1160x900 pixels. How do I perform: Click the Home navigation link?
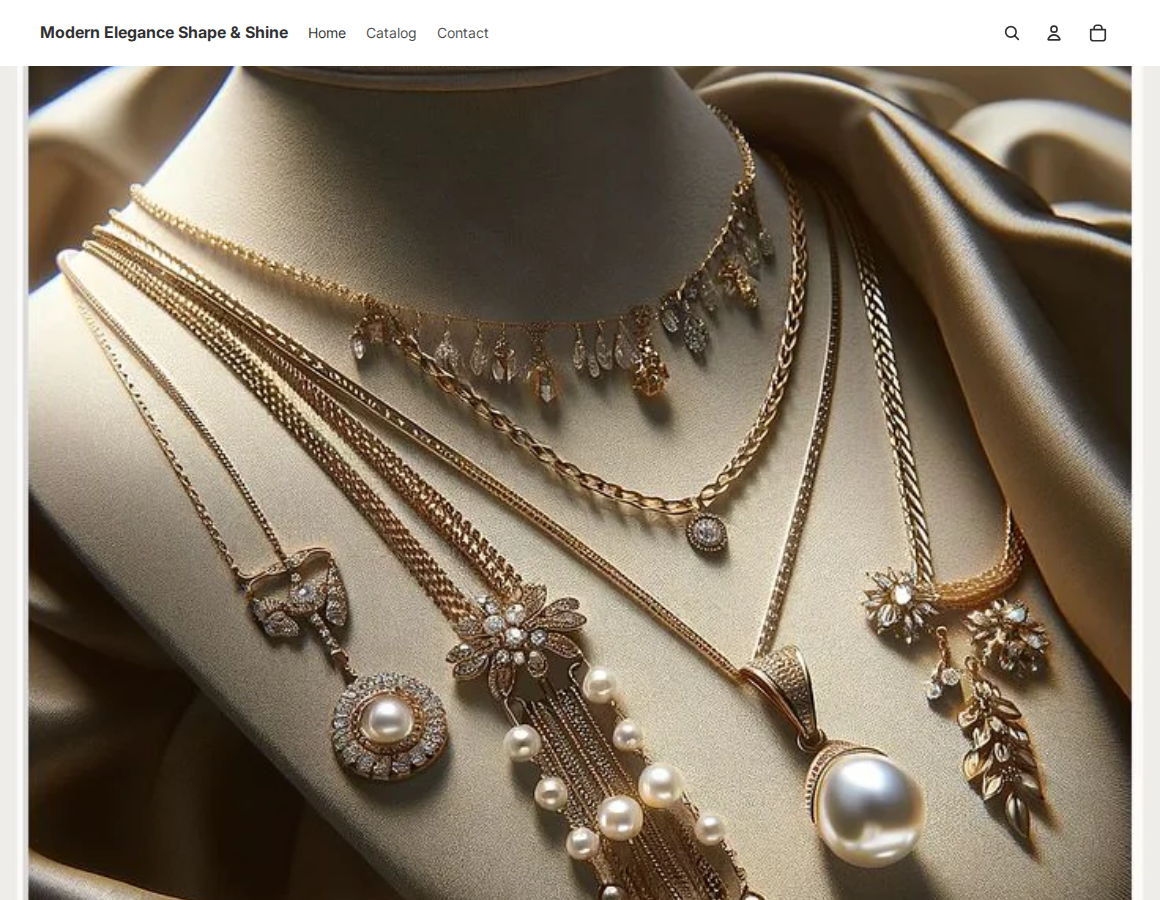(x=326, y=33)
